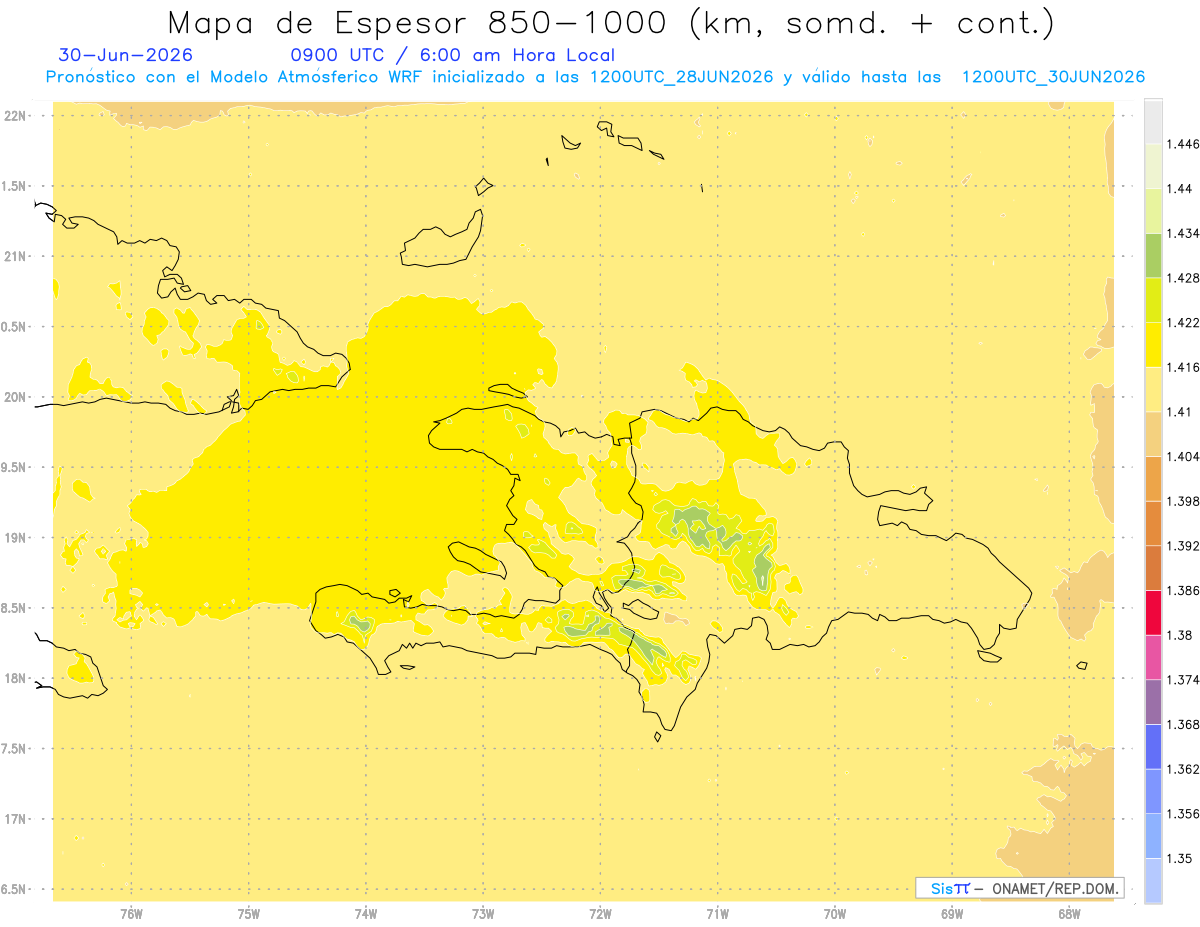Click the latitude label '21N'
The height and width of the screenshot is (927, 1200).
point(17,257)
